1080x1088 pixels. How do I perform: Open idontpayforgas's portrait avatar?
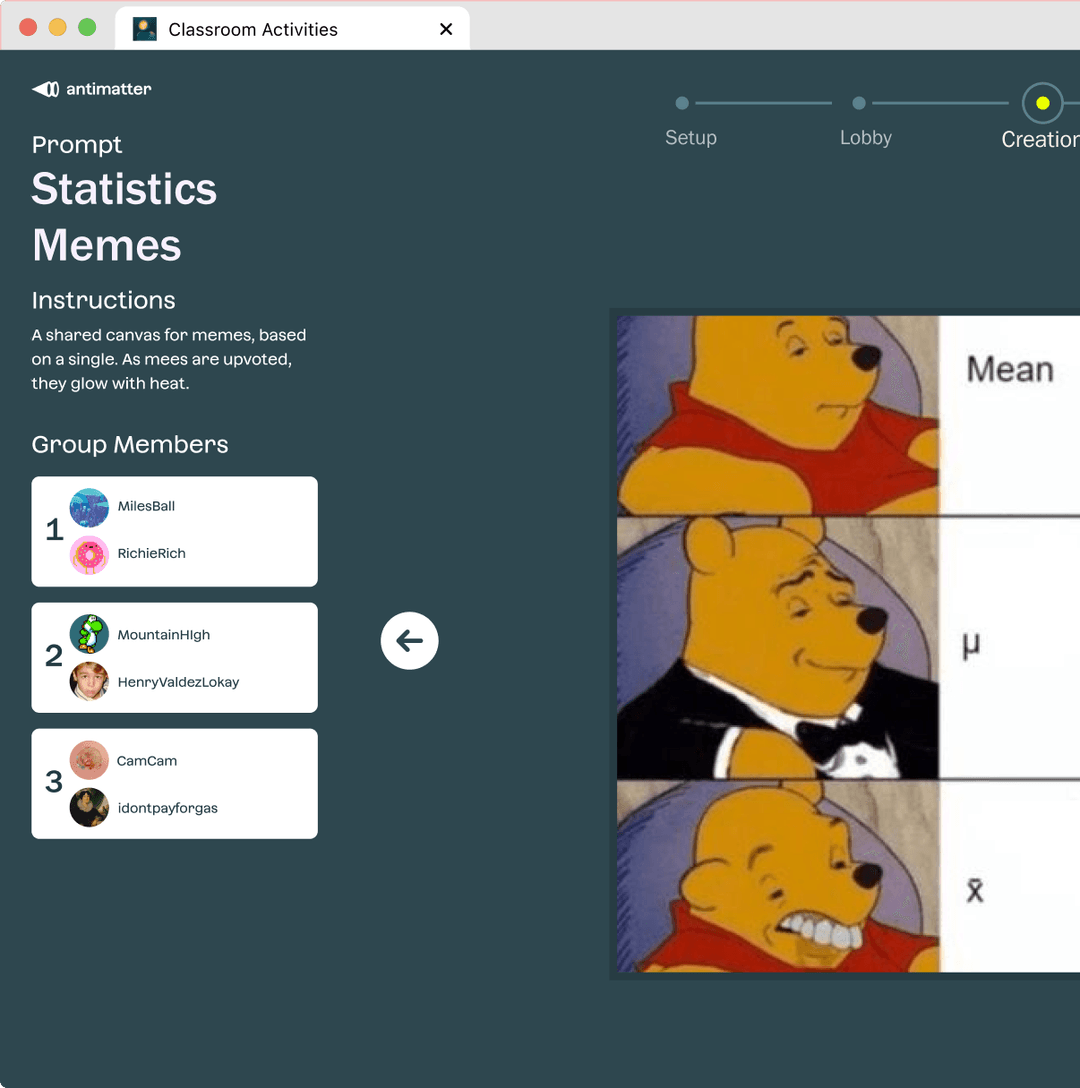(x=89, y=807)
